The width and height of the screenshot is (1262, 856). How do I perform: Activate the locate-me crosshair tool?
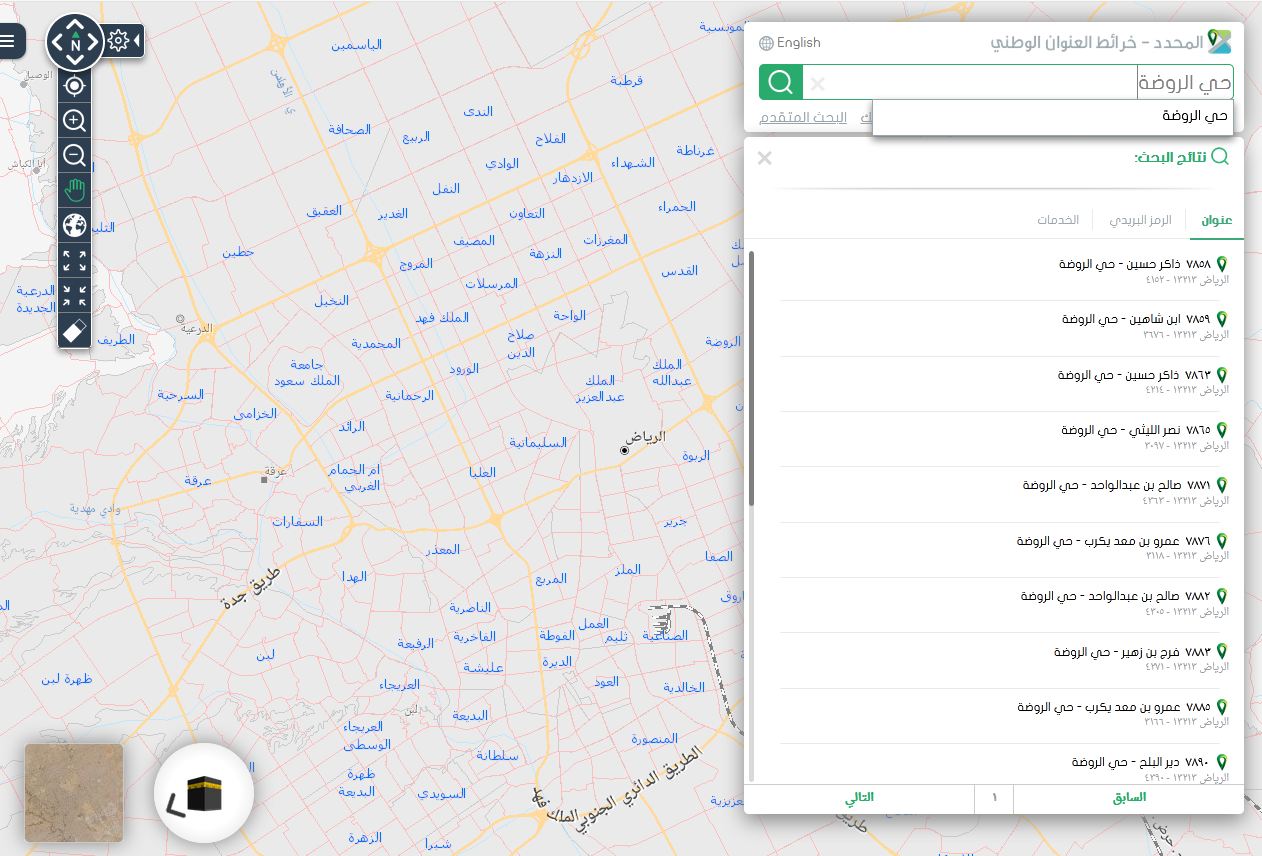pos(73,87)
